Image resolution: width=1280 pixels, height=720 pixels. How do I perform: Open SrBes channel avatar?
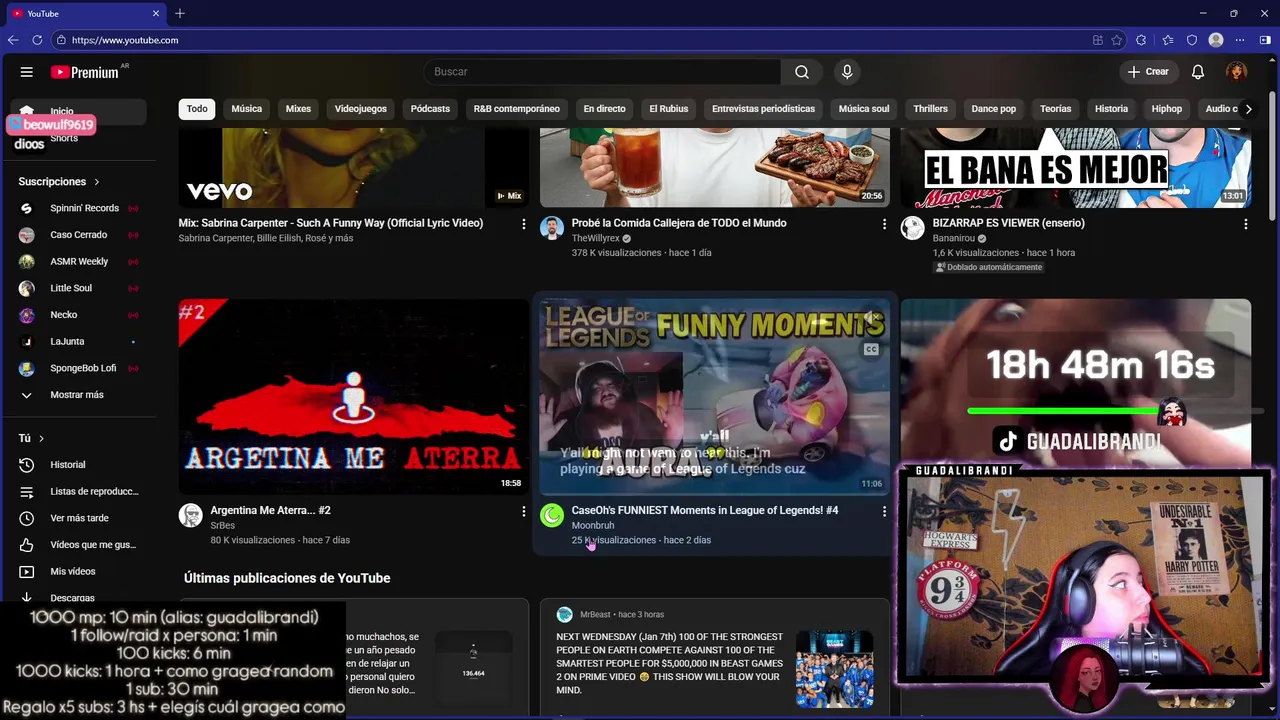point(191,515)
